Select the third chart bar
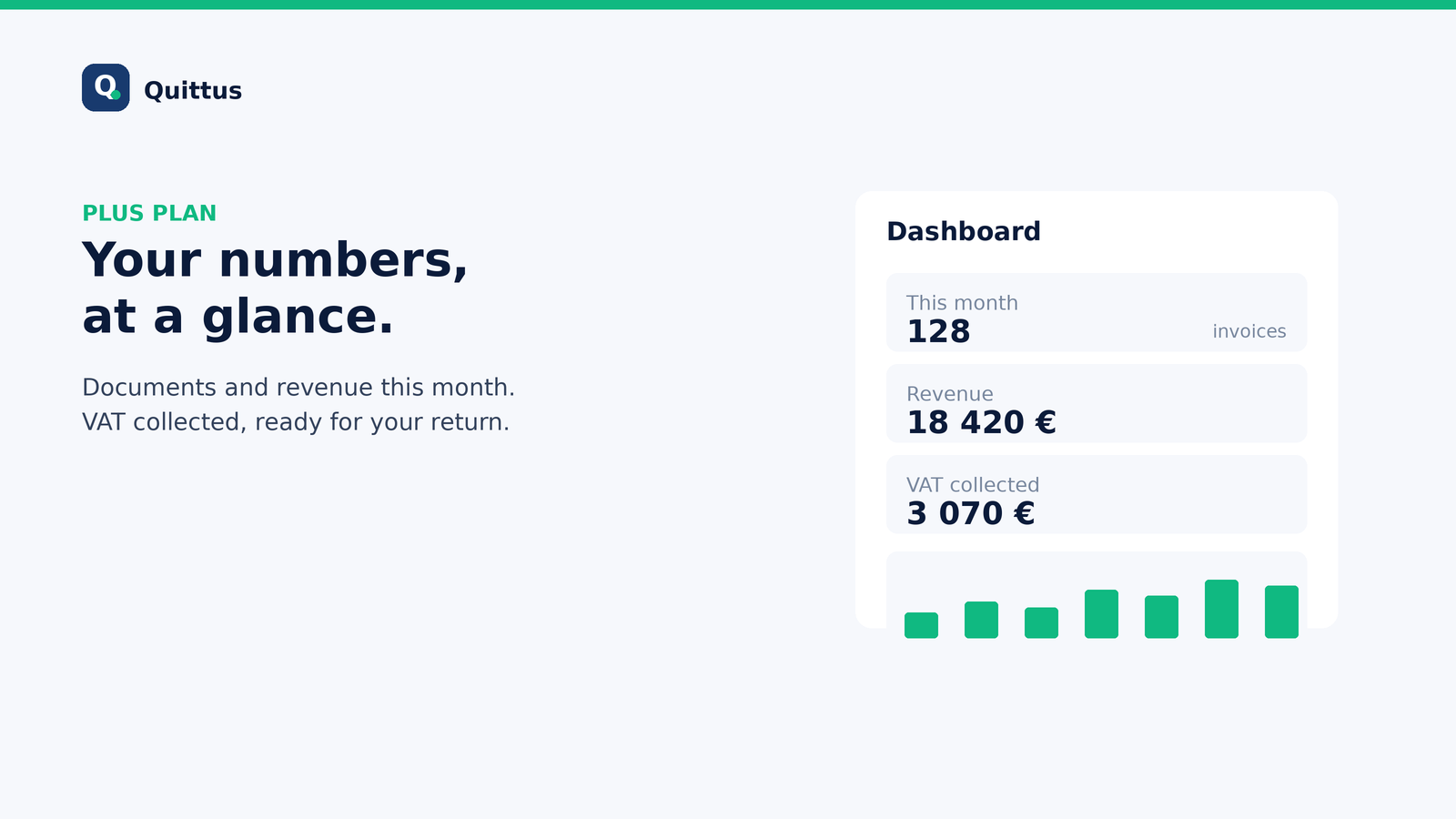 tap(1041, 622)
